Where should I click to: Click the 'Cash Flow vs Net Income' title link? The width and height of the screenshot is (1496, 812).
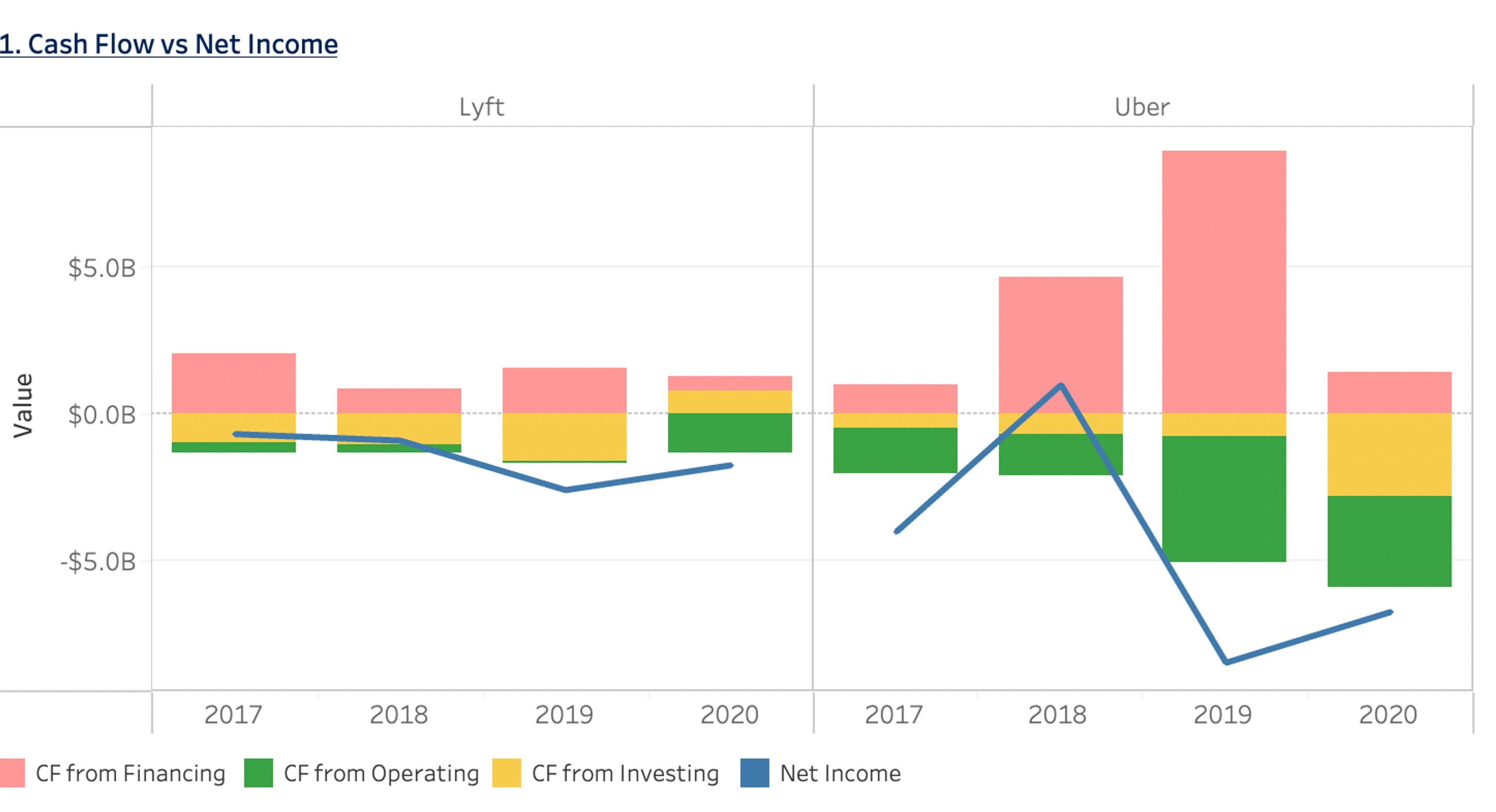[x=169, y=42]
